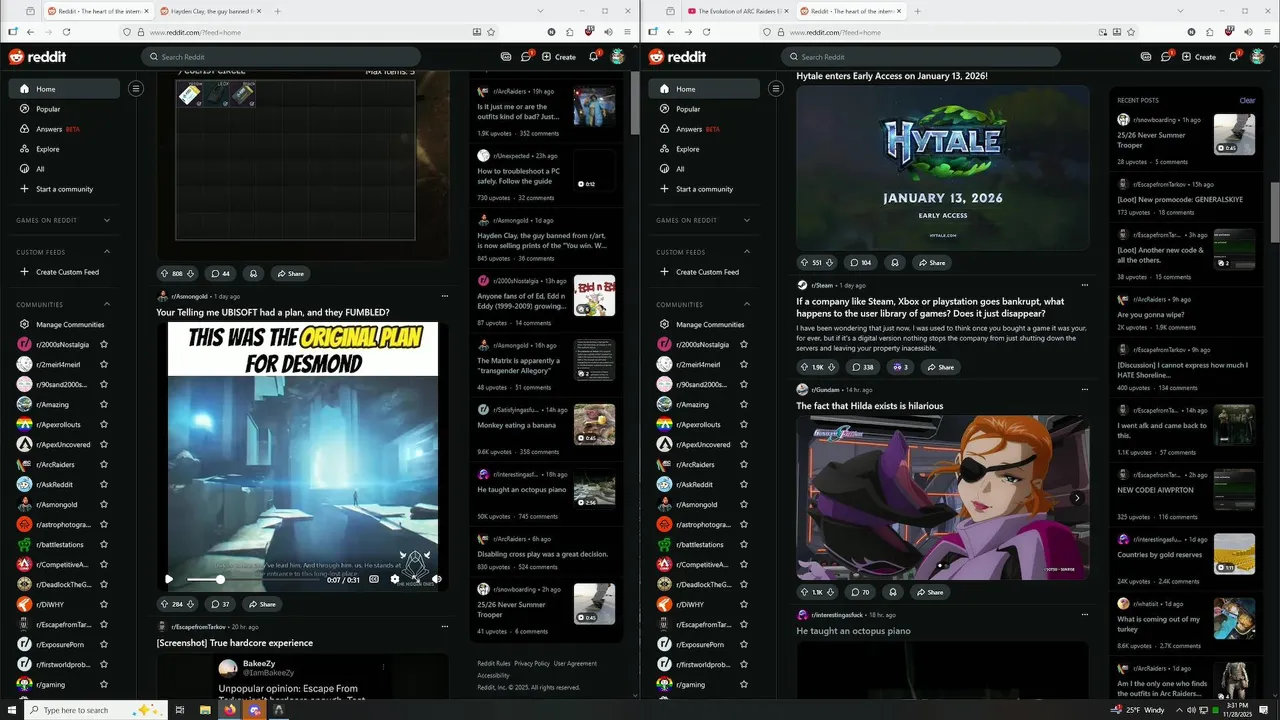
Task: Switch to Hayden Clay tab in left browser
Action: coord(210,11)
